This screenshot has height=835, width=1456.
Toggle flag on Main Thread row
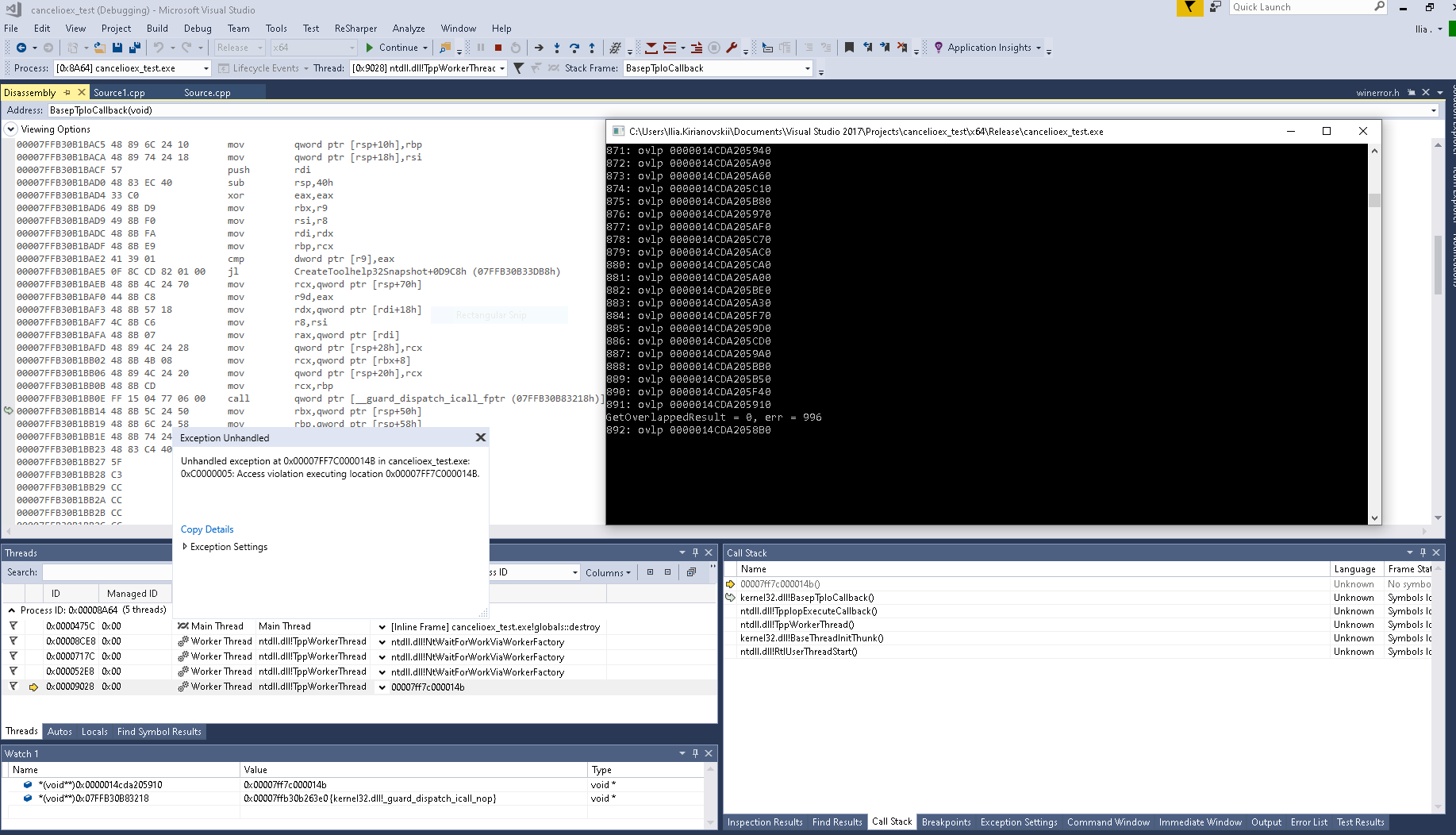[13, 626]
